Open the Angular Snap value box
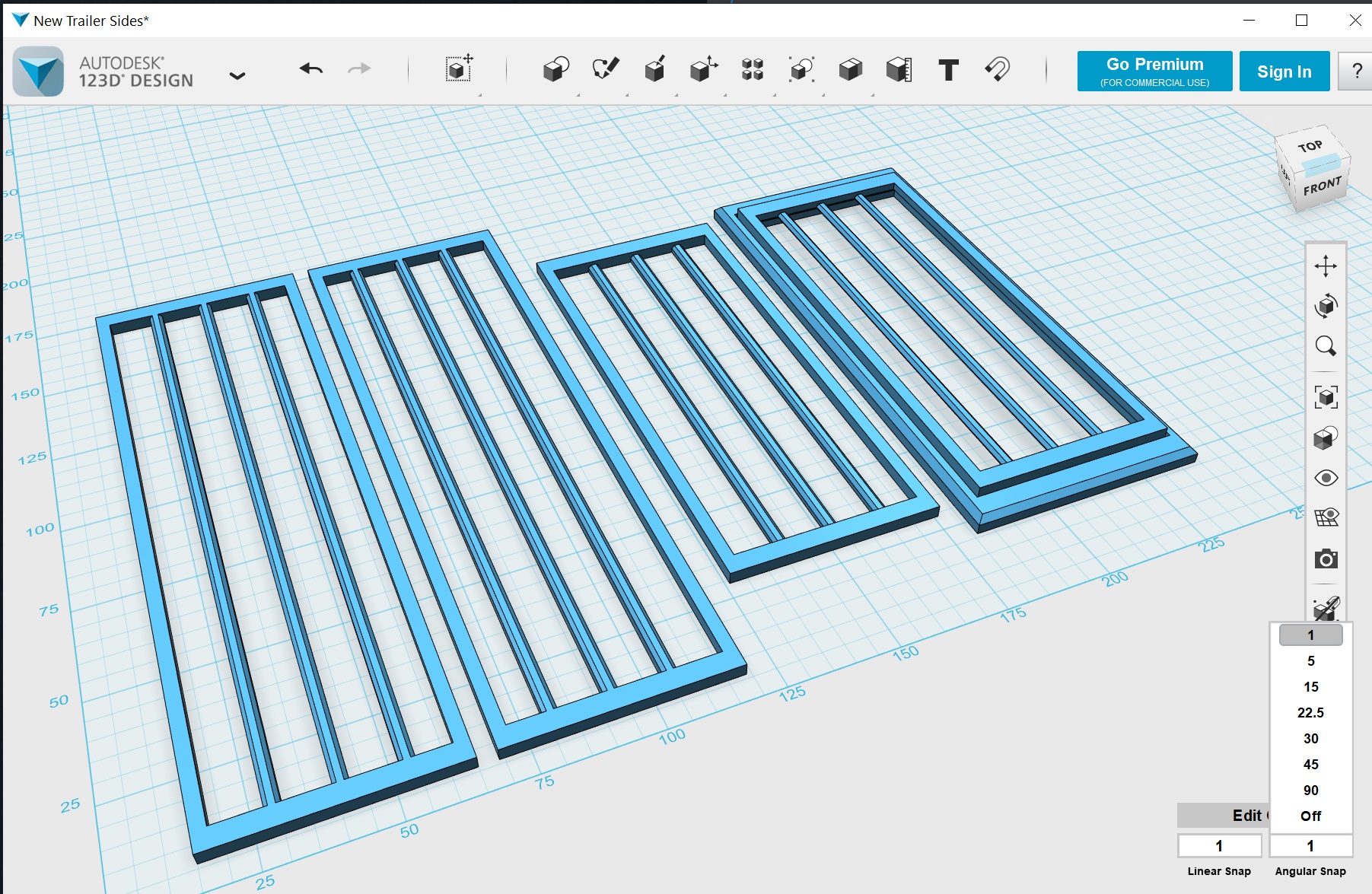 (x=1310, y=845)
